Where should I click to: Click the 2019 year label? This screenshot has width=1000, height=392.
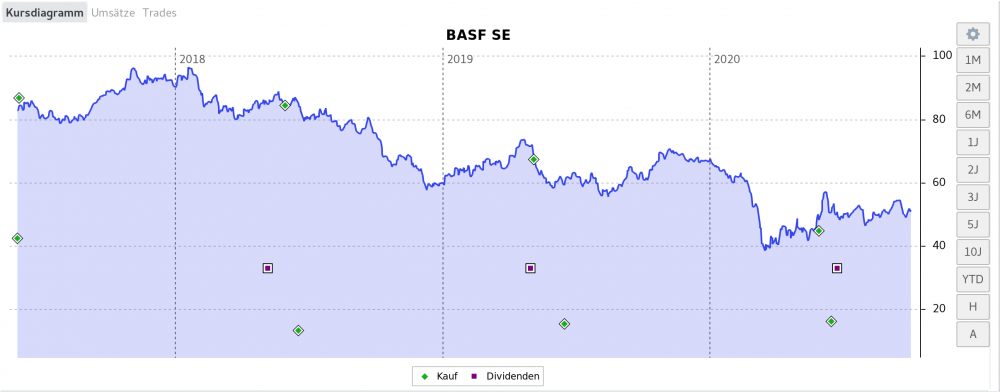pyautogui.click(x=459, y=59)
